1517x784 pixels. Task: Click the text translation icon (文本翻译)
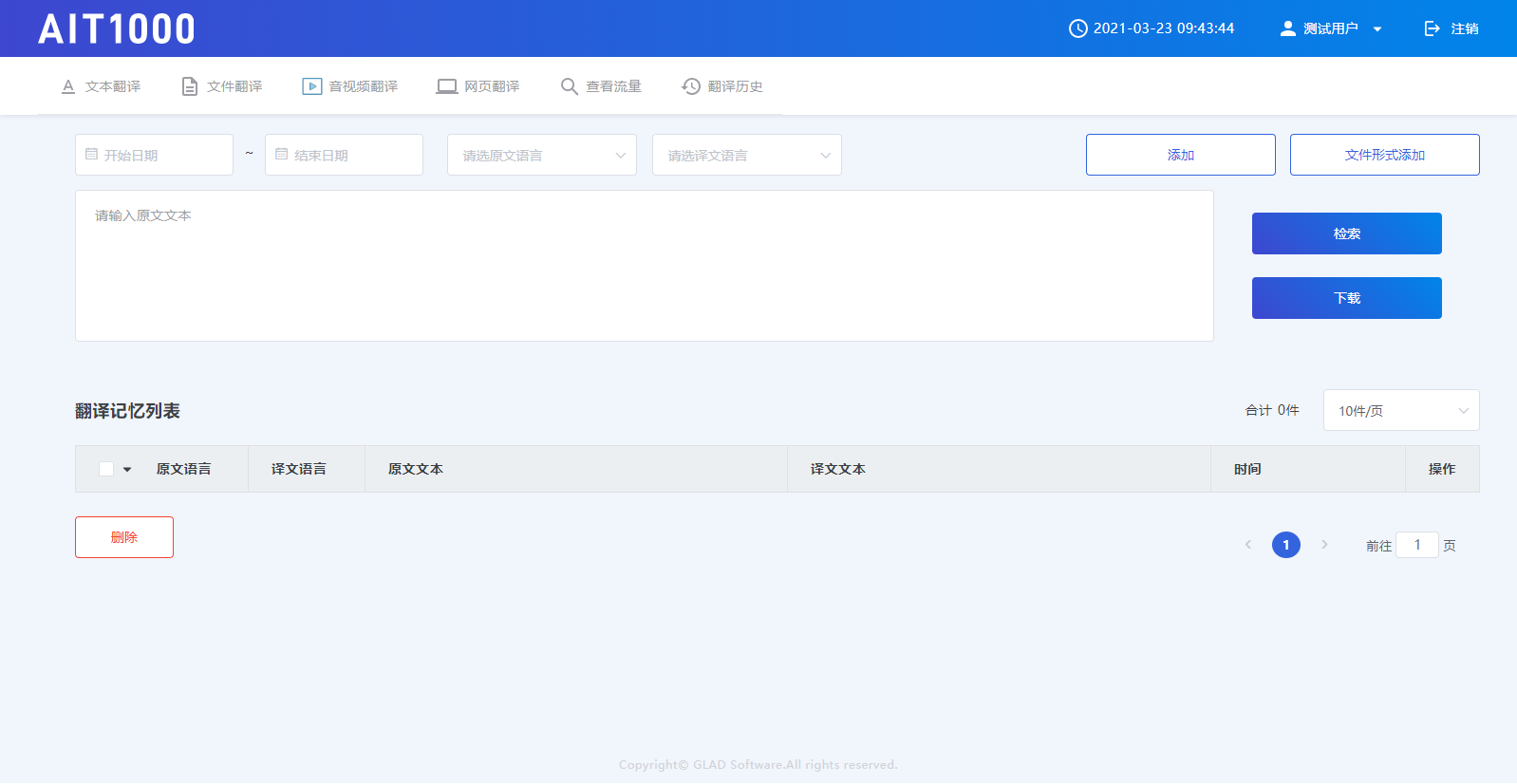point(68,86)
